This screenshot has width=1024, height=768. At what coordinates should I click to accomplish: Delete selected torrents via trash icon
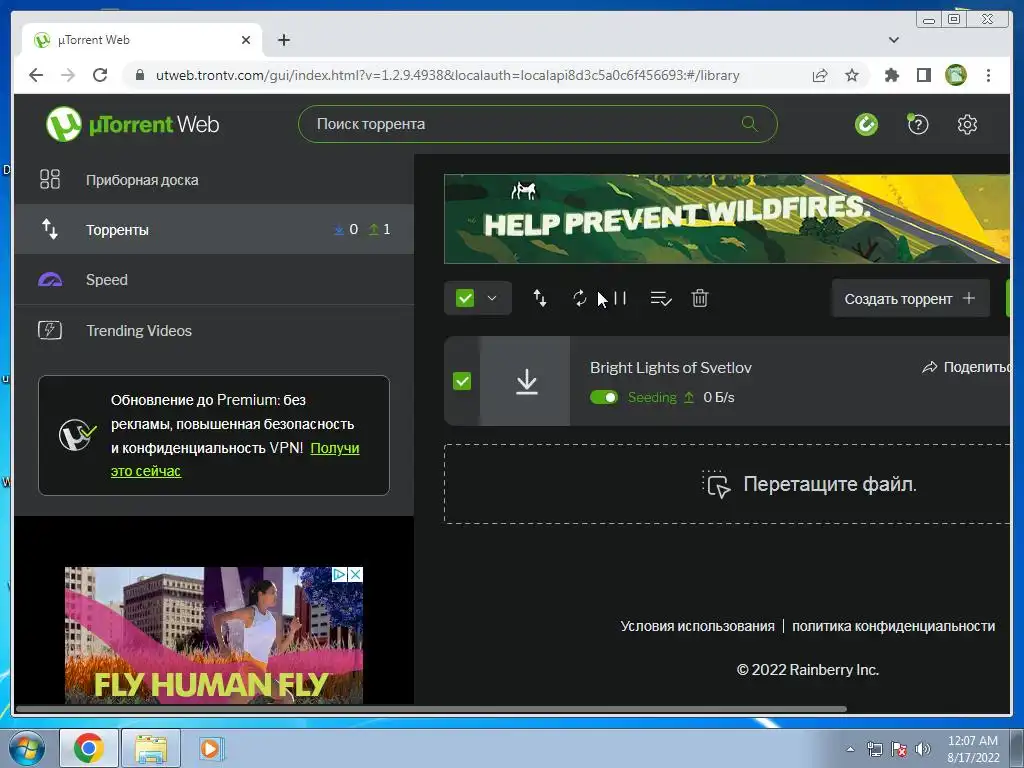[x=699, y=298]
